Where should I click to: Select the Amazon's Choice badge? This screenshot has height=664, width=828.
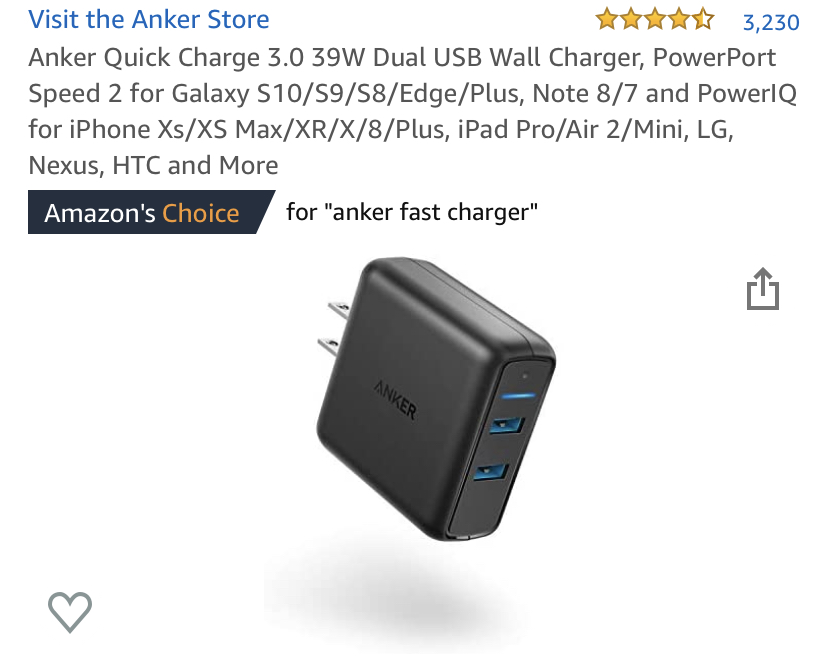[x=151, y=212]
